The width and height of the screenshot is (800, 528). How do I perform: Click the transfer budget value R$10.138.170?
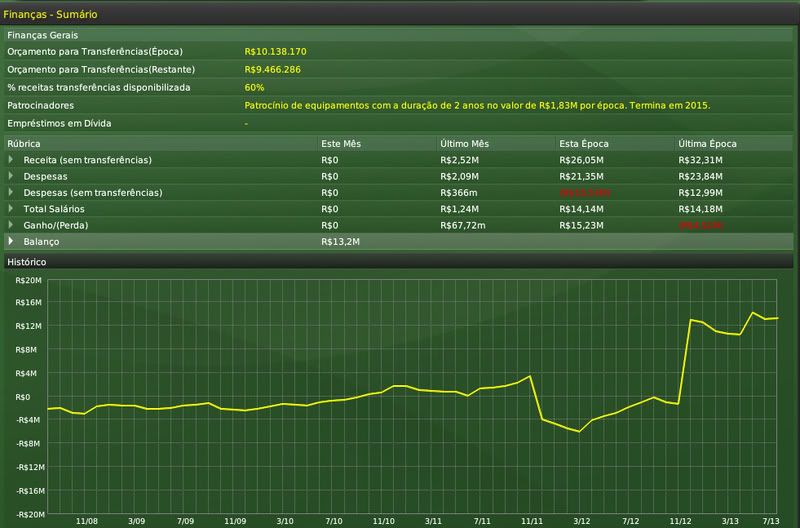click(x=275, y=51)
